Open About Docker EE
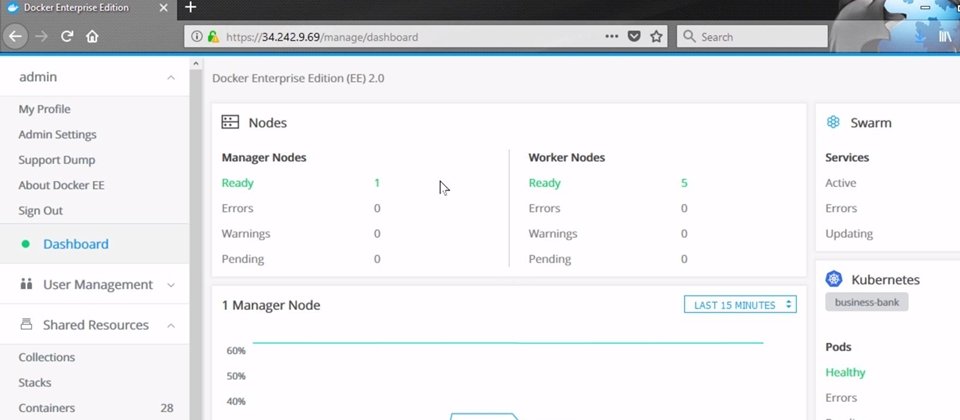 (61, 185)
